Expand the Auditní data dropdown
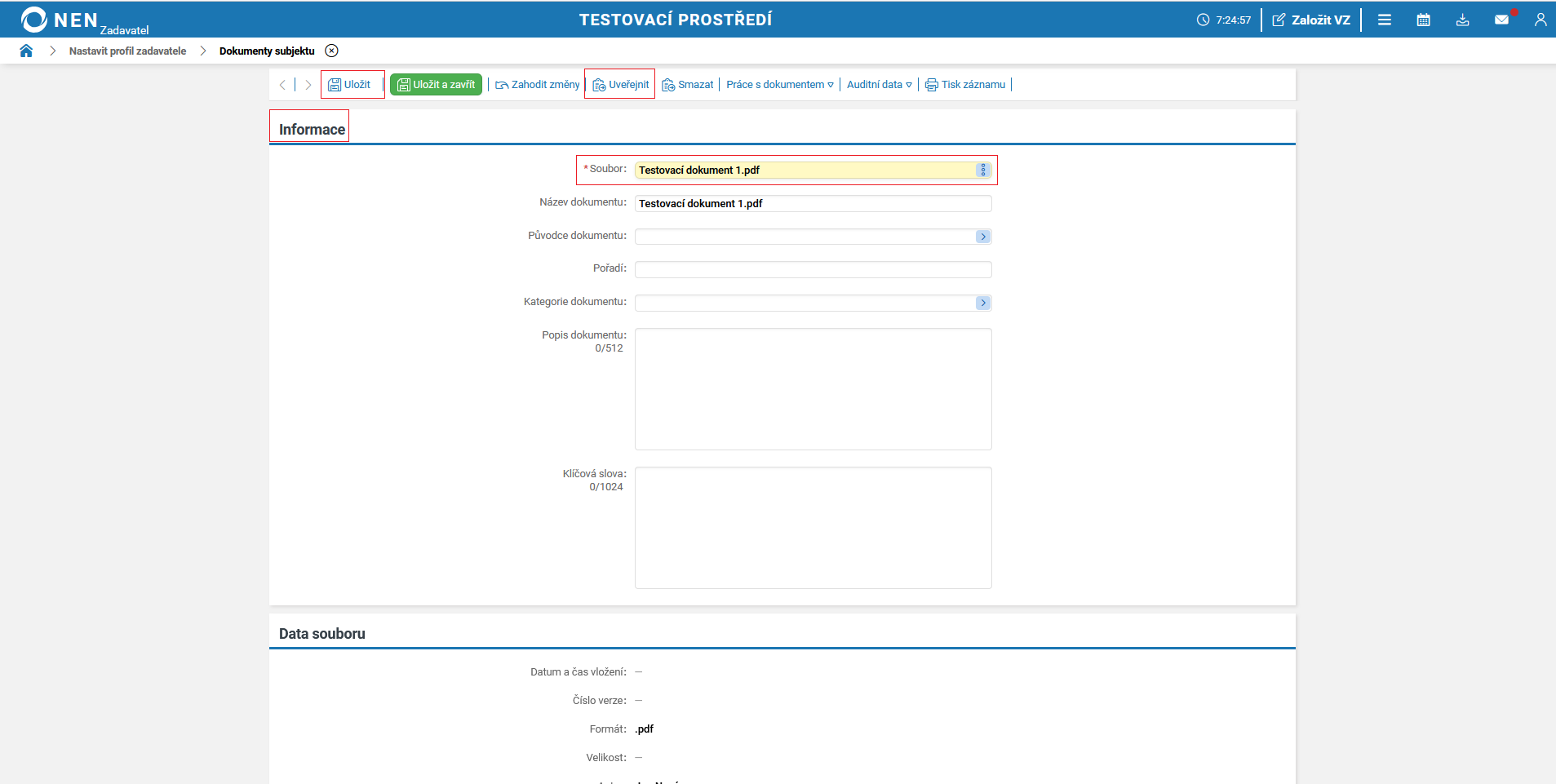Viewport: 1556px width, 784px height. tap(879, 85)
